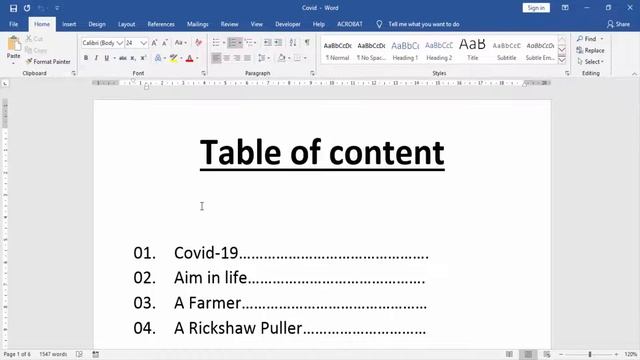
Task: Click the Page 1 of 6 indicator
Action: (x=17, y=354)
